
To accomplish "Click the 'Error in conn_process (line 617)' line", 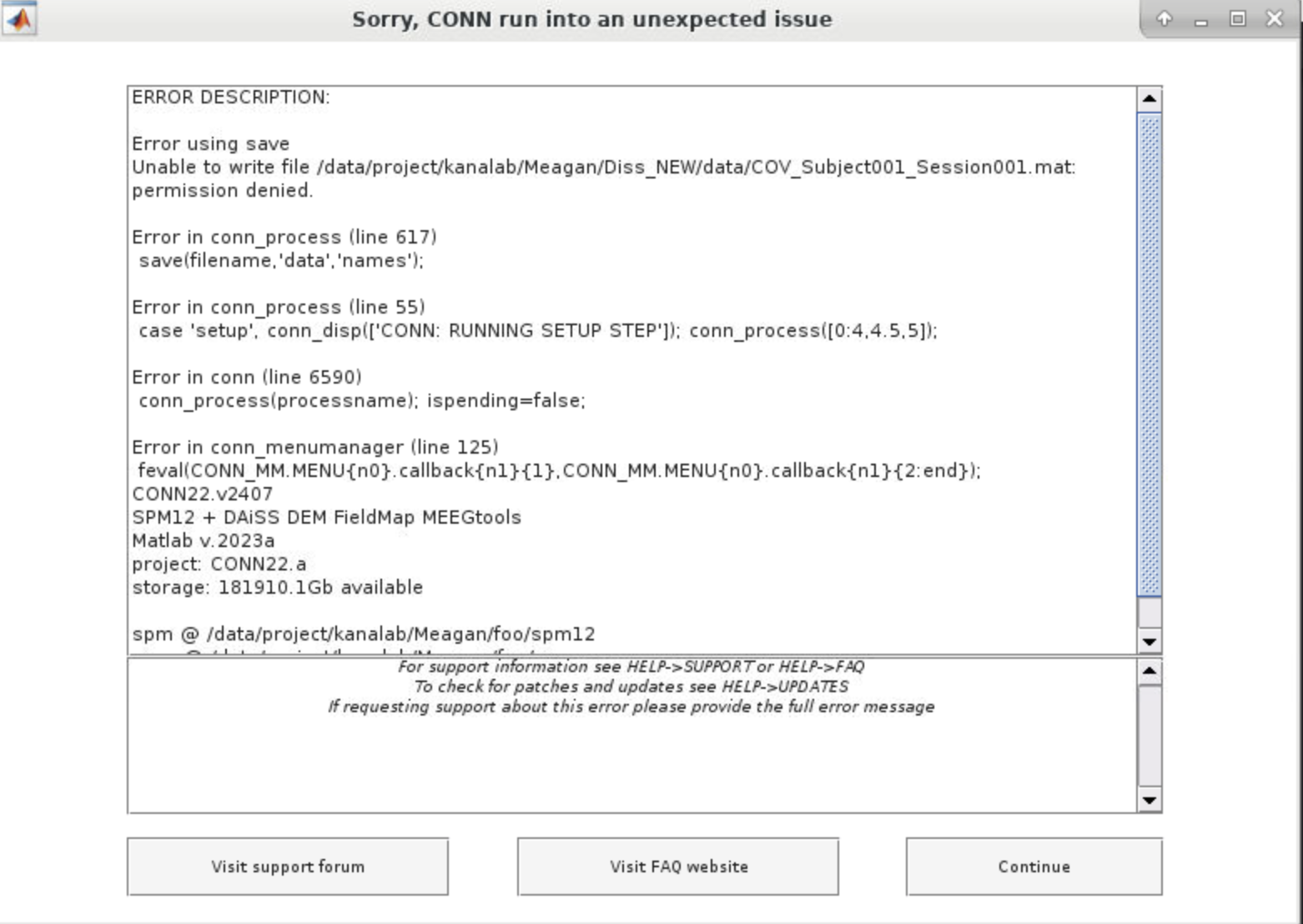I will [284, 238].
